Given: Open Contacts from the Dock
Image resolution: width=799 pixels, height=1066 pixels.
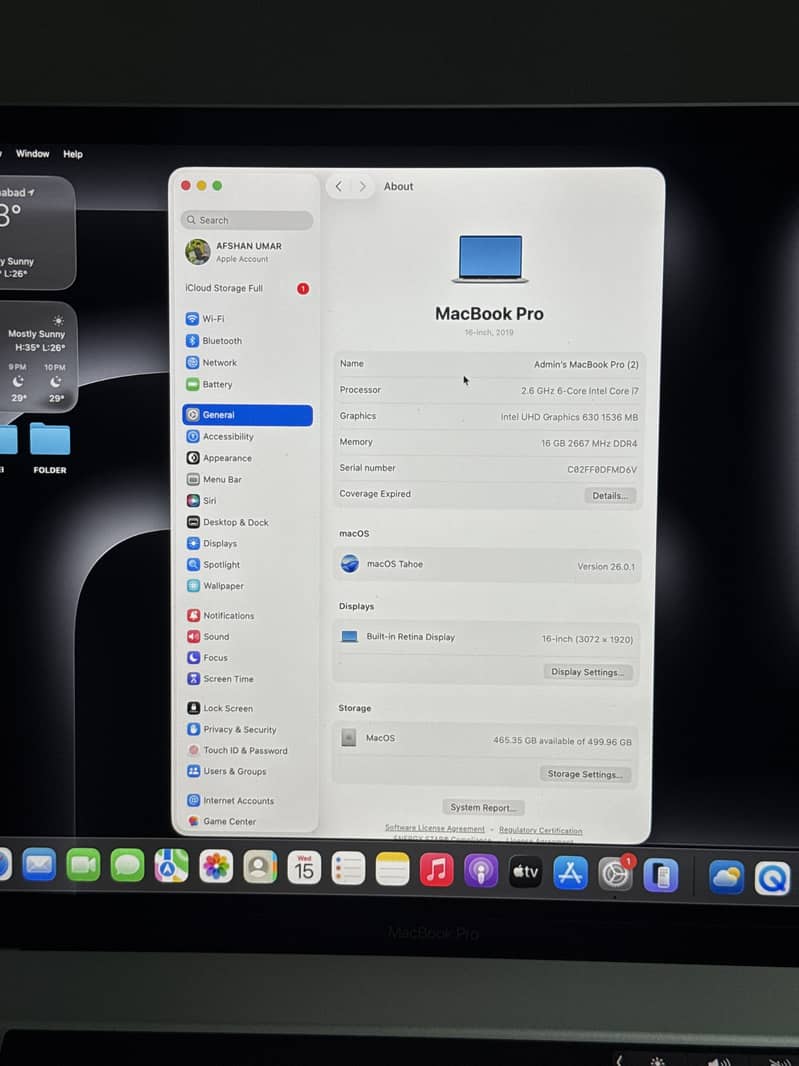Looking at the screenshot, I should [x=260, y=867].
